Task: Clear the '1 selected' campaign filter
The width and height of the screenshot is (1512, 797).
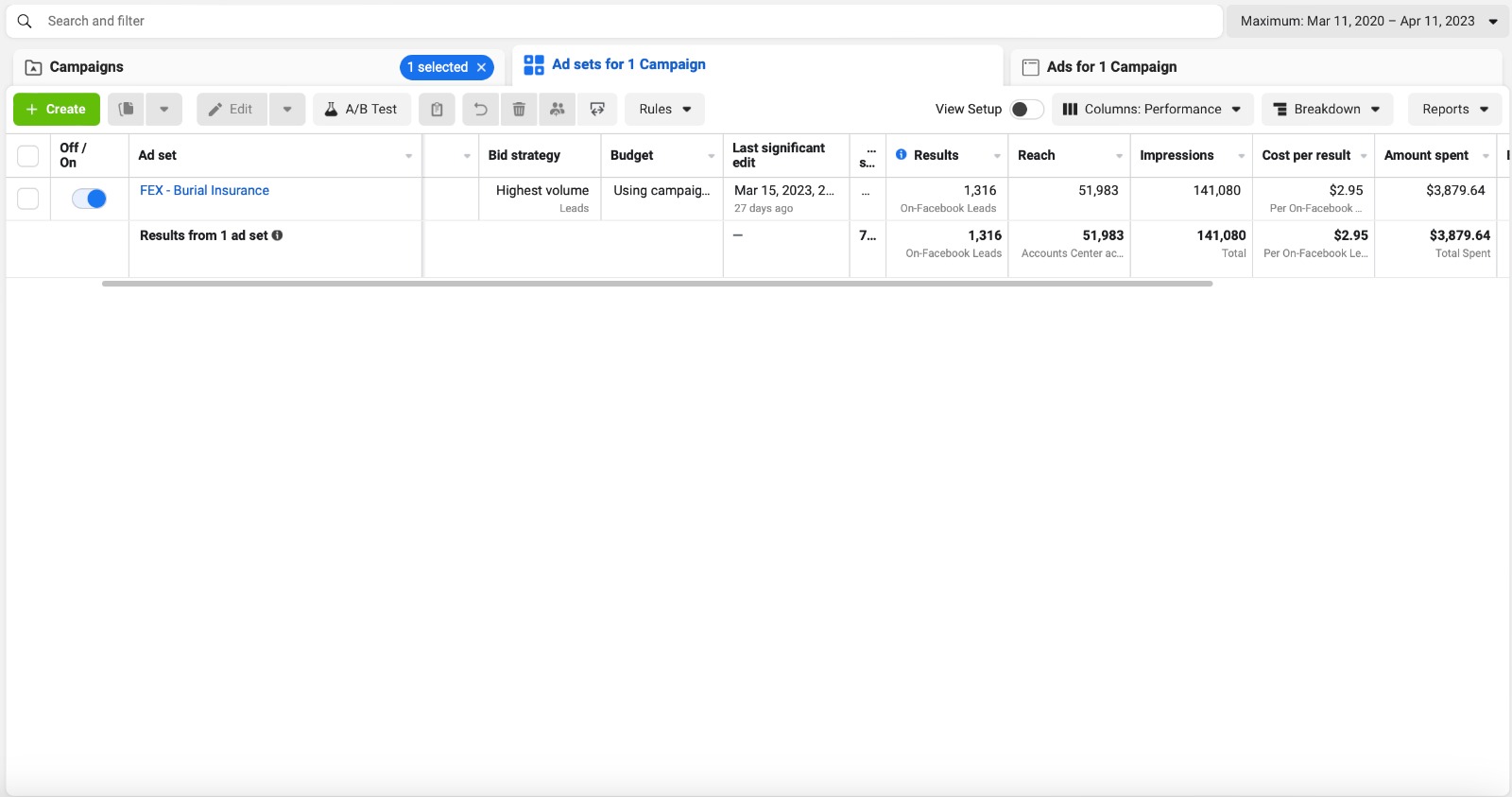Action: pyautogui.click(x=481, y=67)
